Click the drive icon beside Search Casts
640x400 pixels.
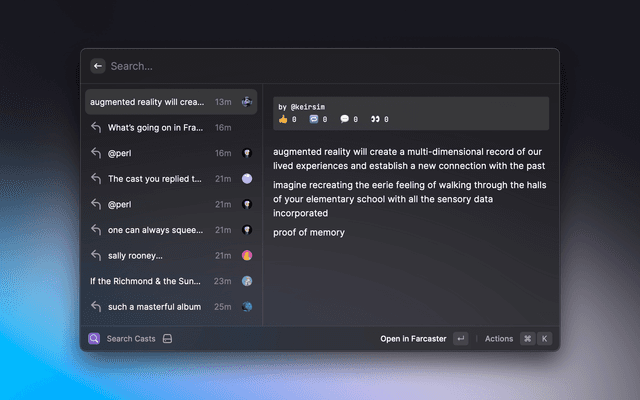168,339
